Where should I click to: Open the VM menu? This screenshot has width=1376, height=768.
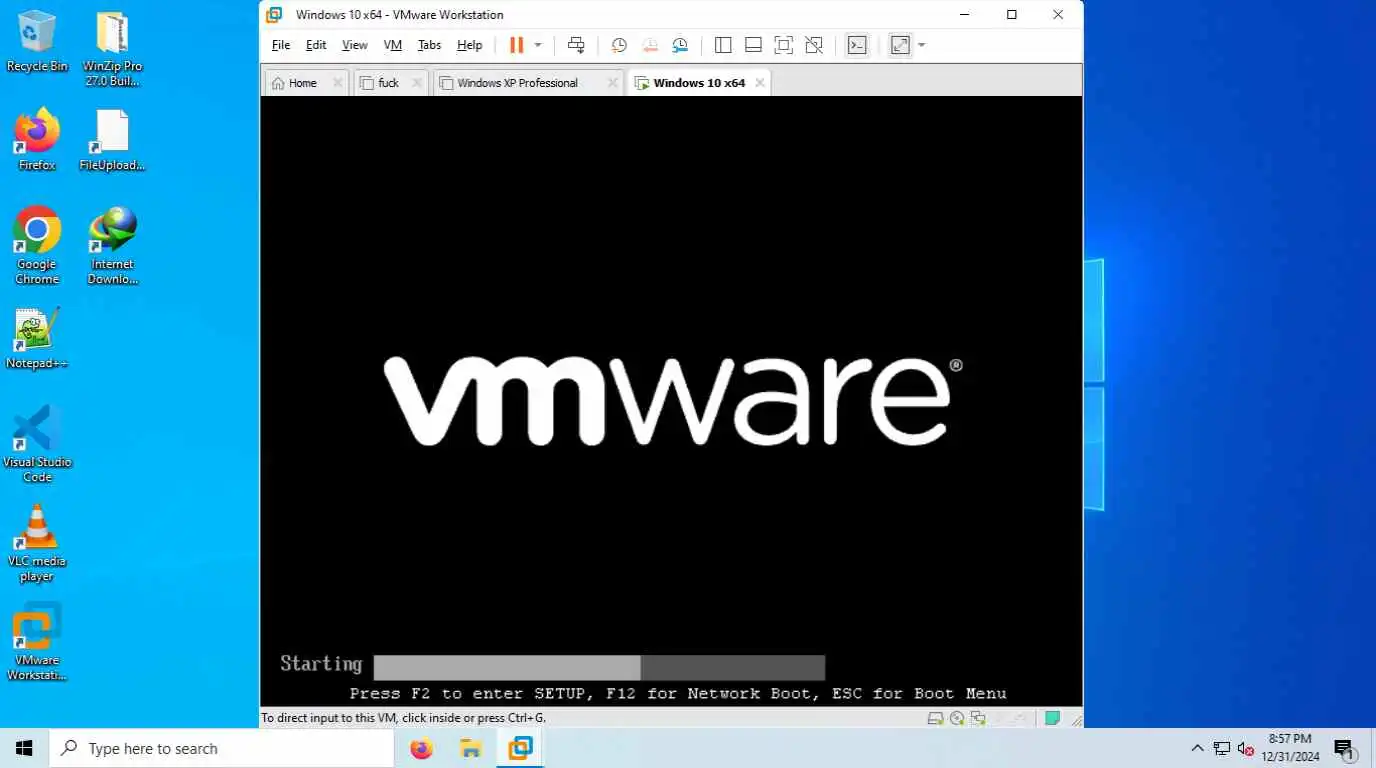[393, 45]
